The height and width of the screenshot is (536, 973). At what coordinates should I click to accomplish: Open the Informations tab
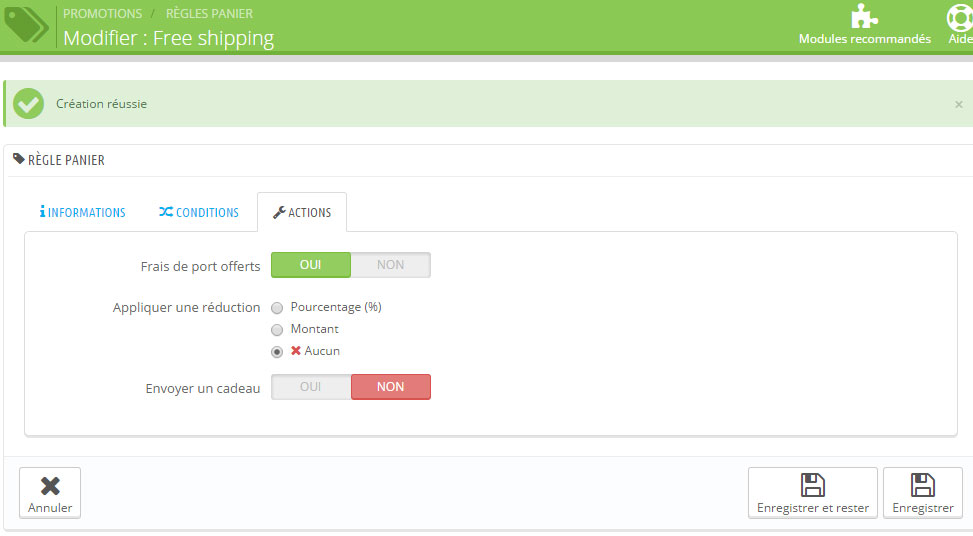pyautogui.click(x=83, y=212)
